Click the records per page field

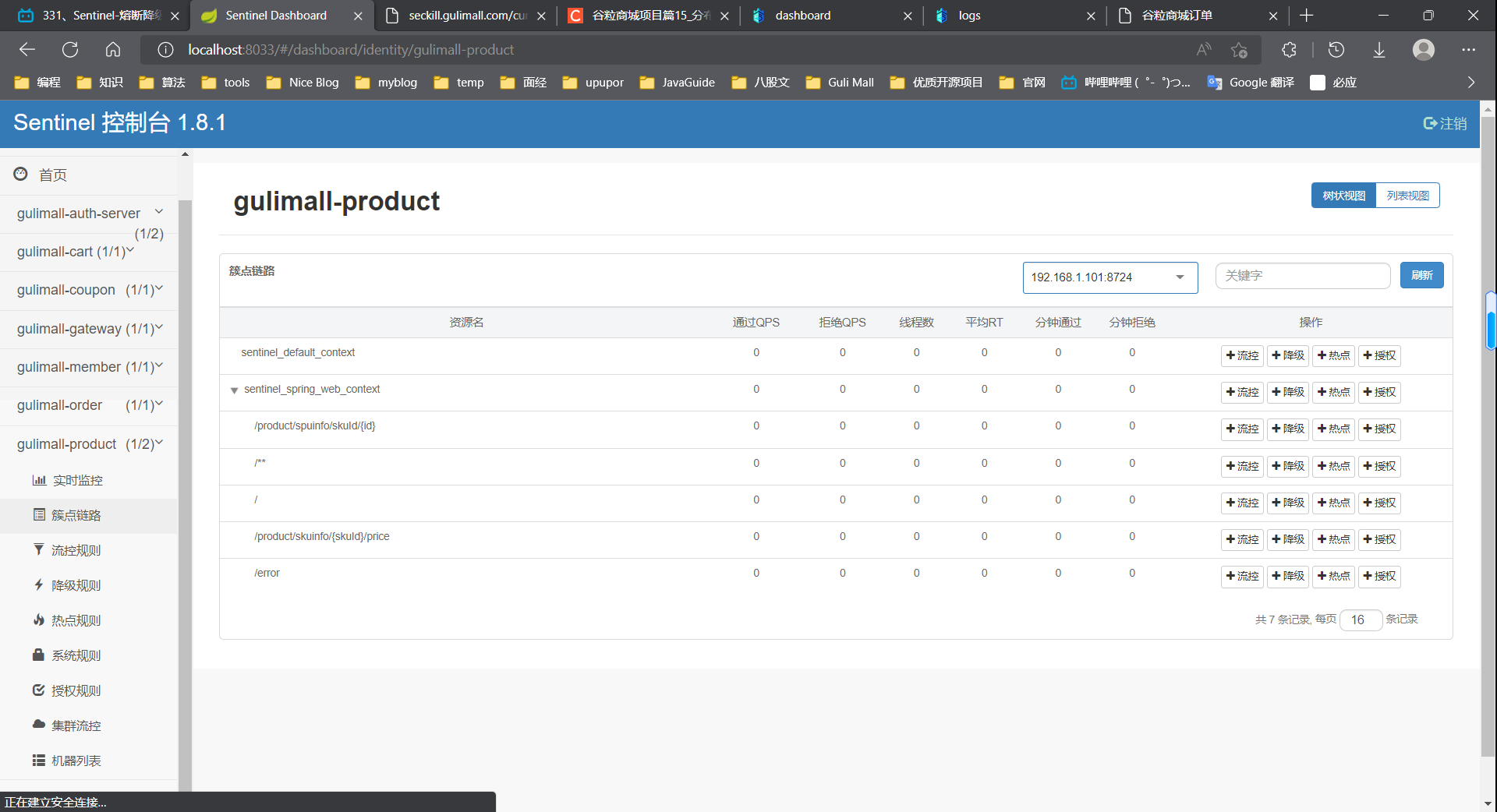tap(1361, 620)
